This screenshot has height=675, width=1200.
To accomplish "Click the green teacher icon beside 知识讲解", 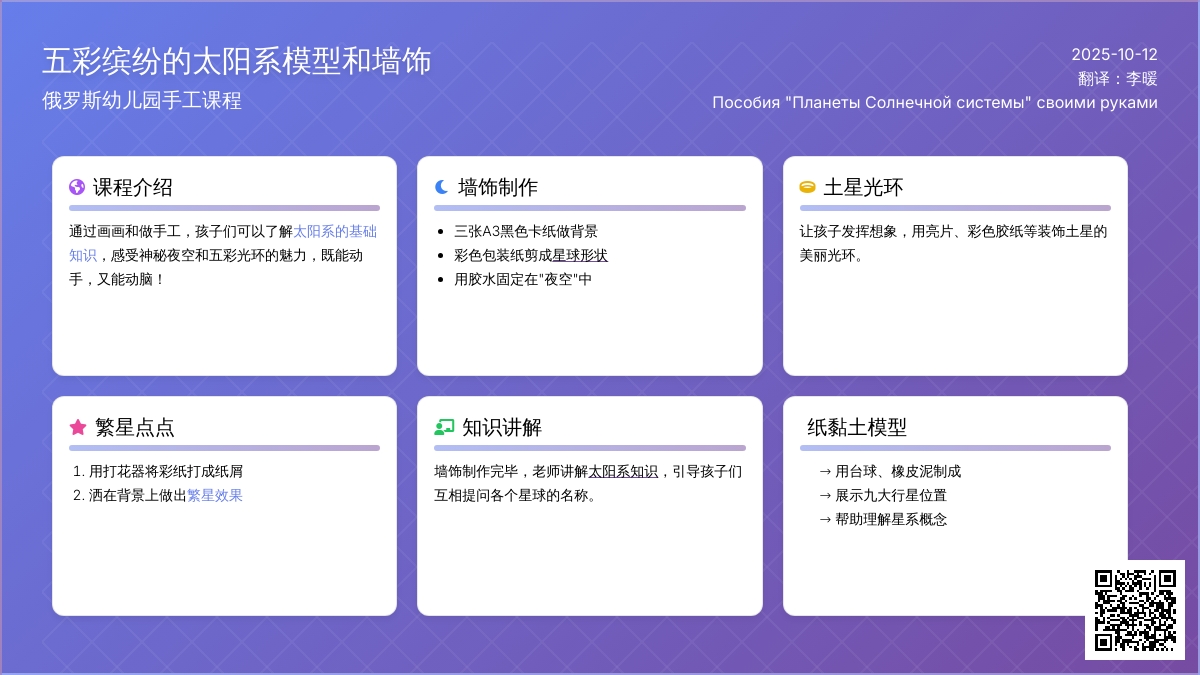I will [444, 427].
